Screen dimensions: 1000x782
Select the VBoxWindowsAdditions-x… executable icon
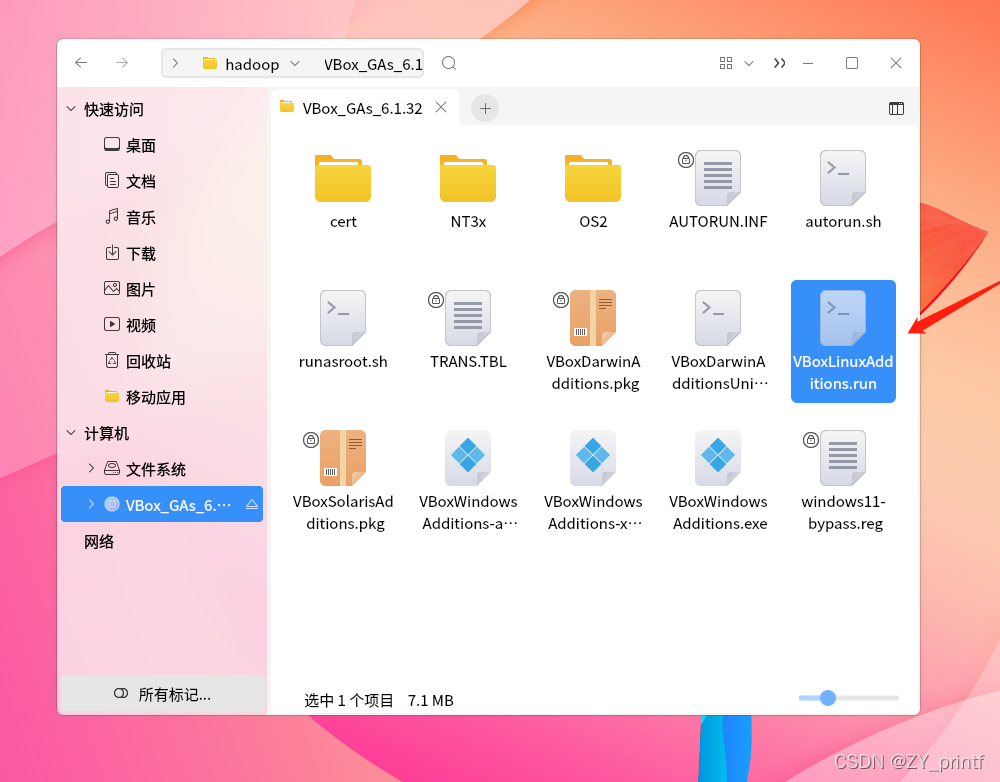[x=592, y=457]
